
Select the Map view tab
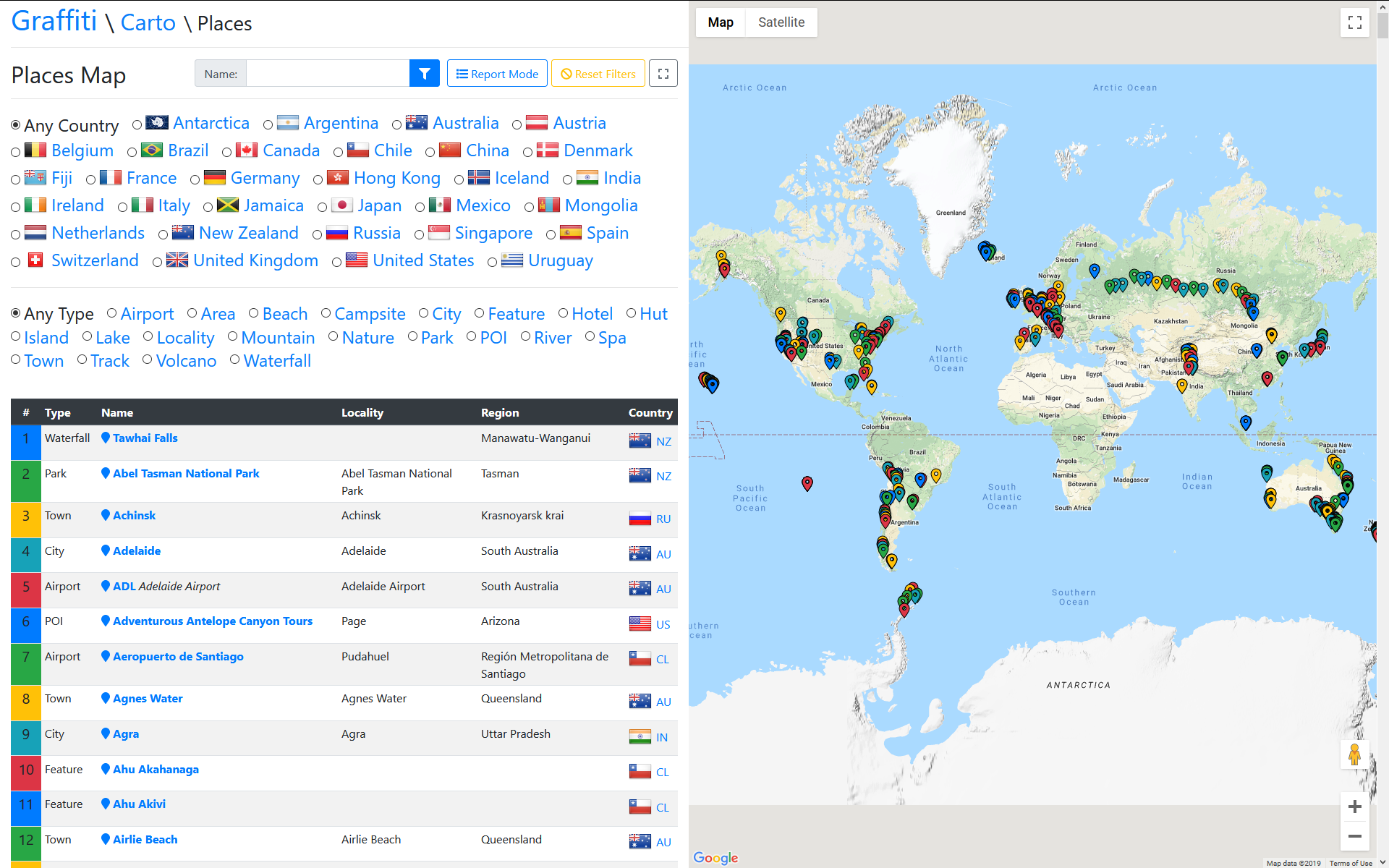click(x=720, y=22)
